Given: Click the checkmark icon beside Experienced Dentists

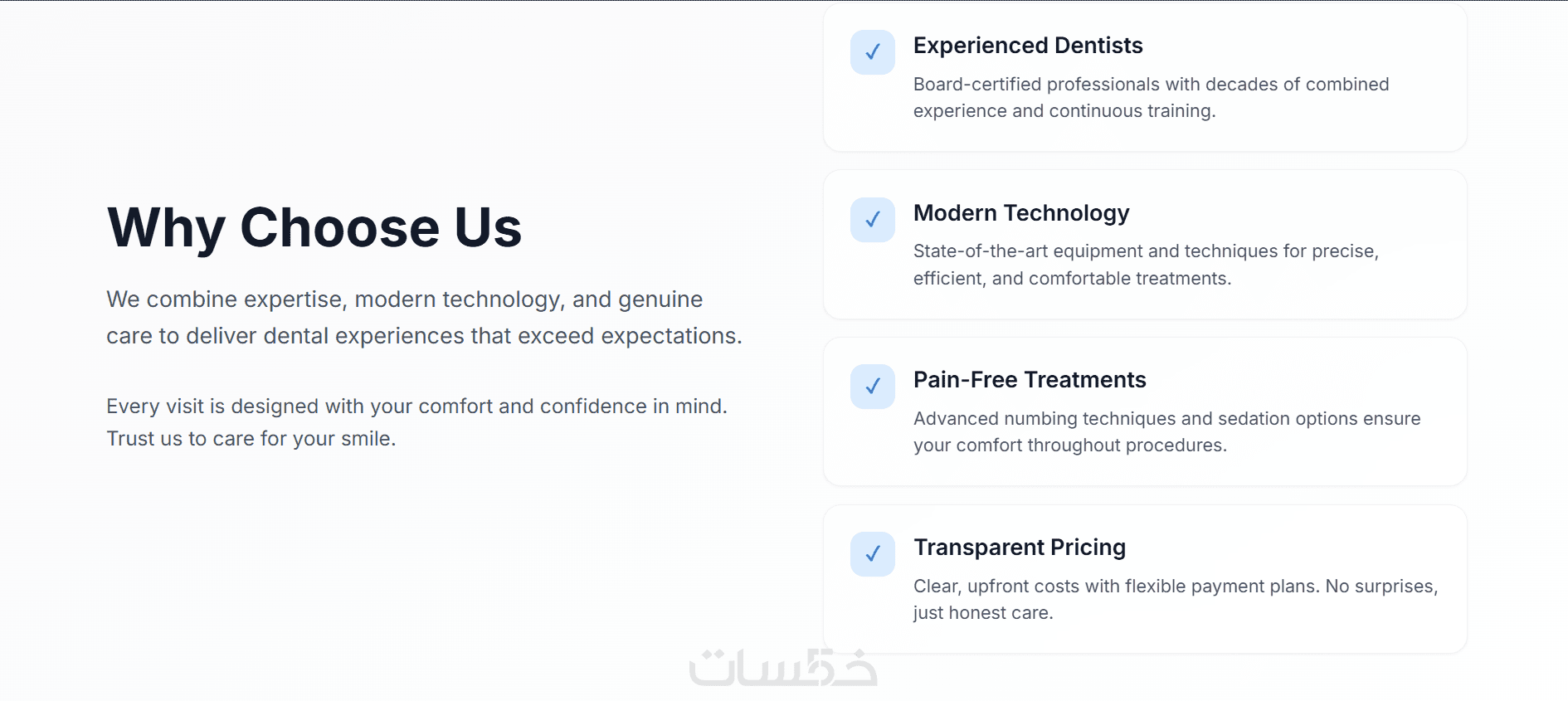Looking at the screenshot, I should point(873,52).
